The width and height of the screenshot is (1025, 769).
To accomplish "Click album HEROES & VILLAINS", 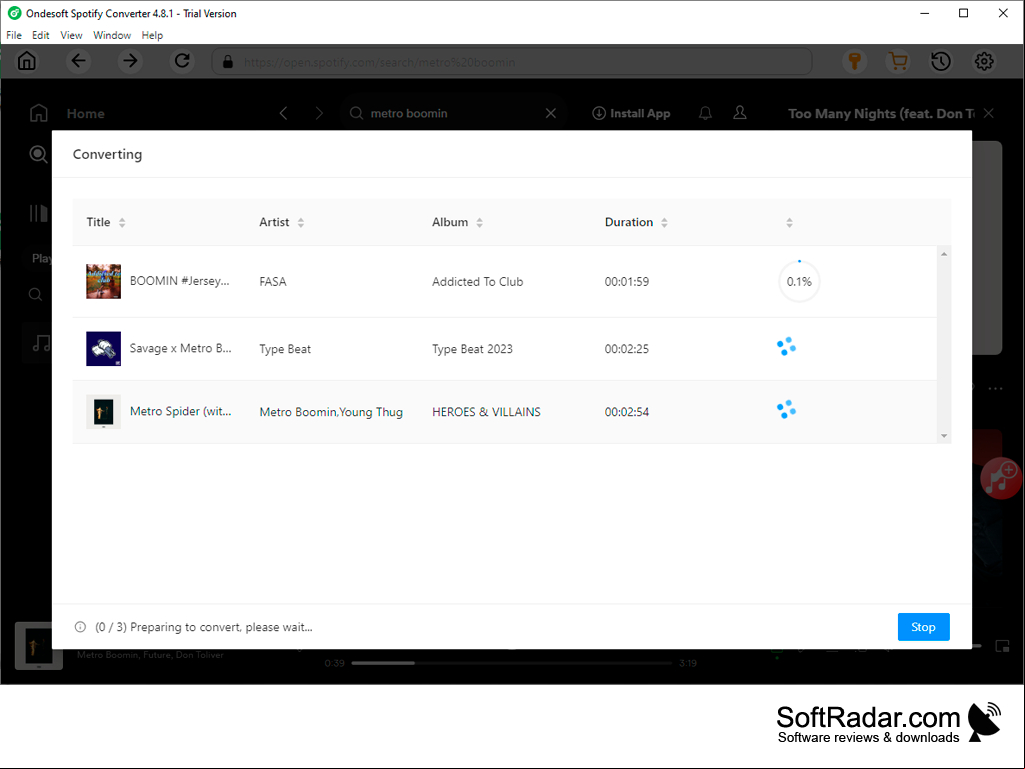I will coord(486,412).
